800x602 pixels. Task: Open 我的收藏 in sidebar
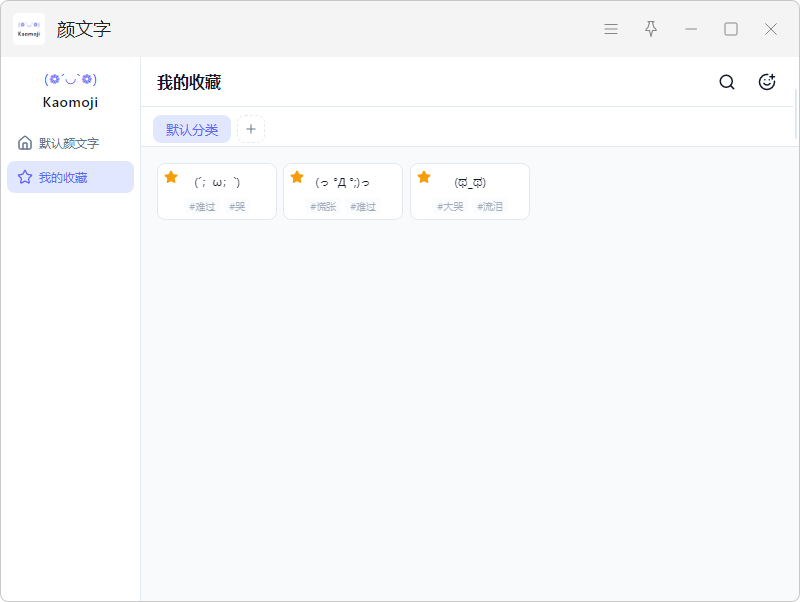click(x=63, y=177)
